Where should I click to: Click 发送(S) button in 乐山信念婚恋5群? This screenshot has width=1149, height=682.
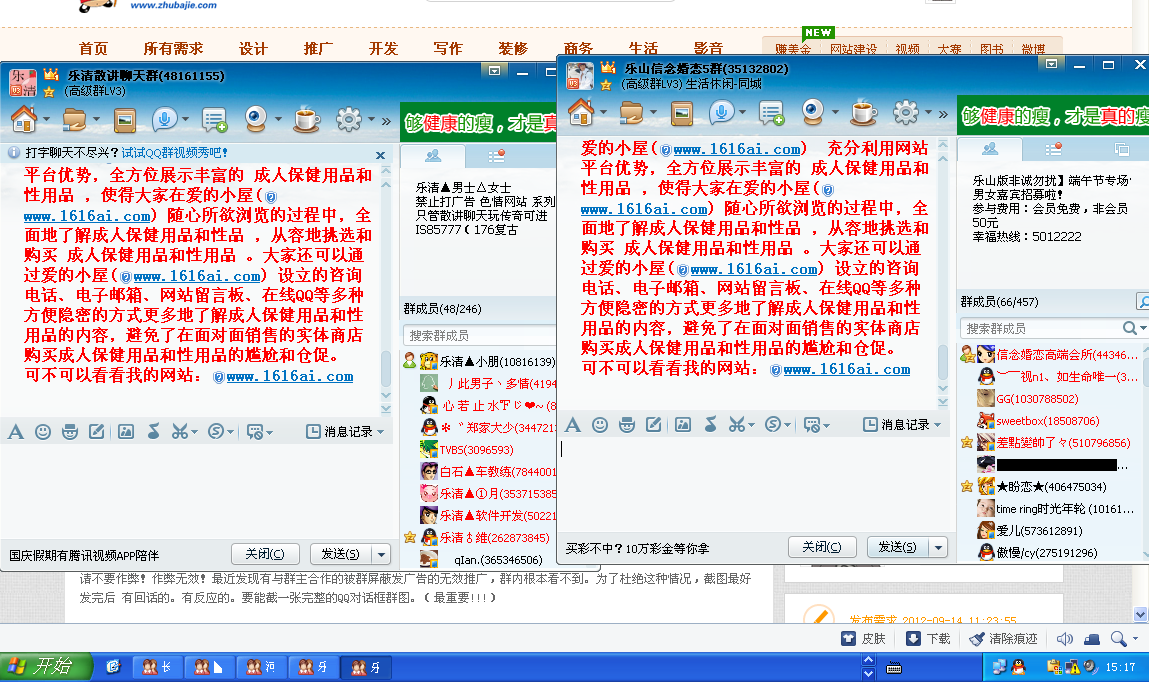[x=898, y=546]
